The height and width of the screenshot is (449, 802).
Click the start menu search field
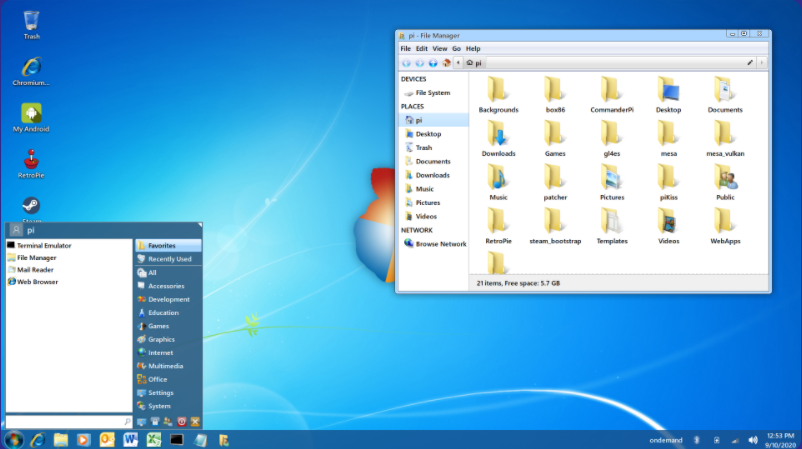tap(65, 422)
